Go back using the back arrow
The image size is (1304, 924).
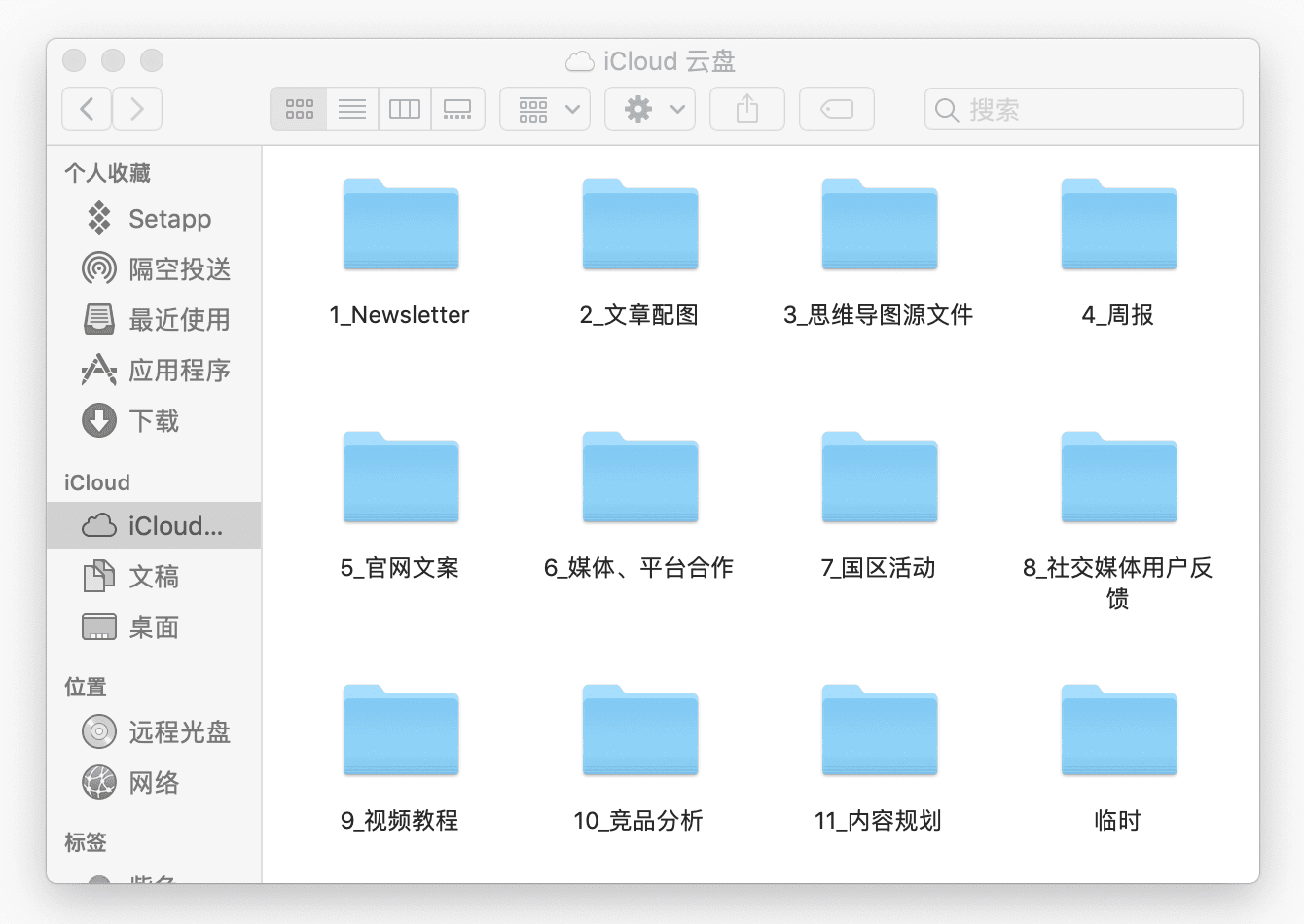click(x=87, y=109)
